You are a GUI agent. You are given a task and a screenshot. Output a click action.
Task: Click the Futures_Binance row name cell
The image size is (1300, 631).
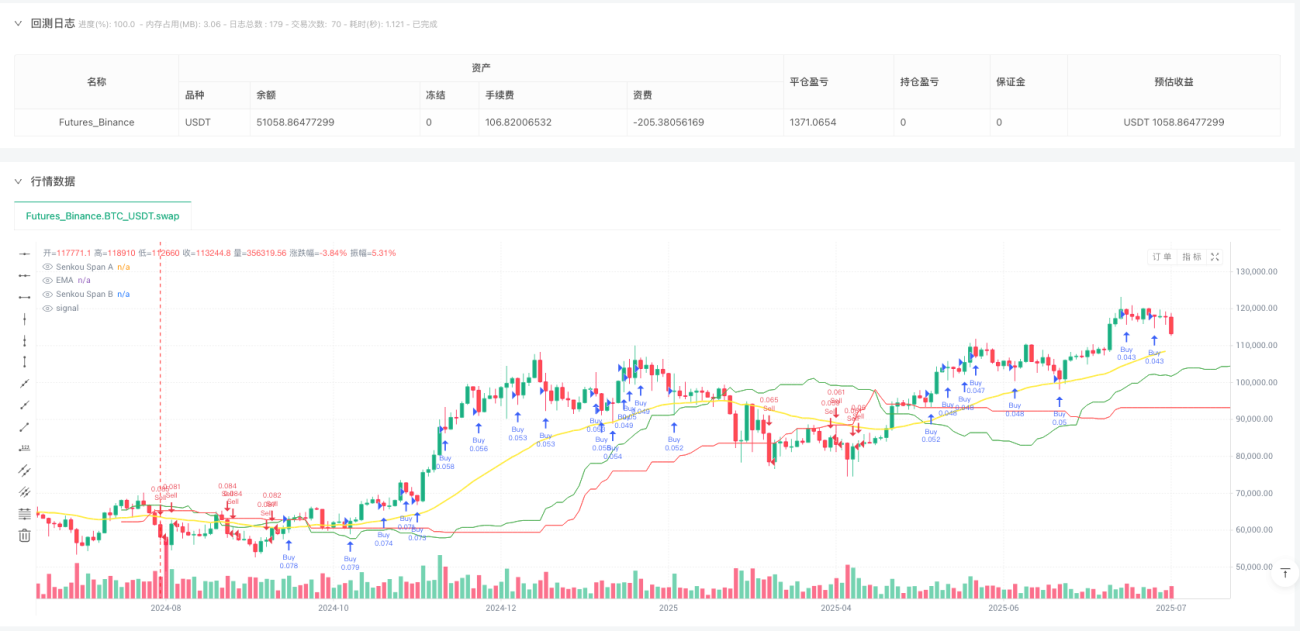coord(96,122)
